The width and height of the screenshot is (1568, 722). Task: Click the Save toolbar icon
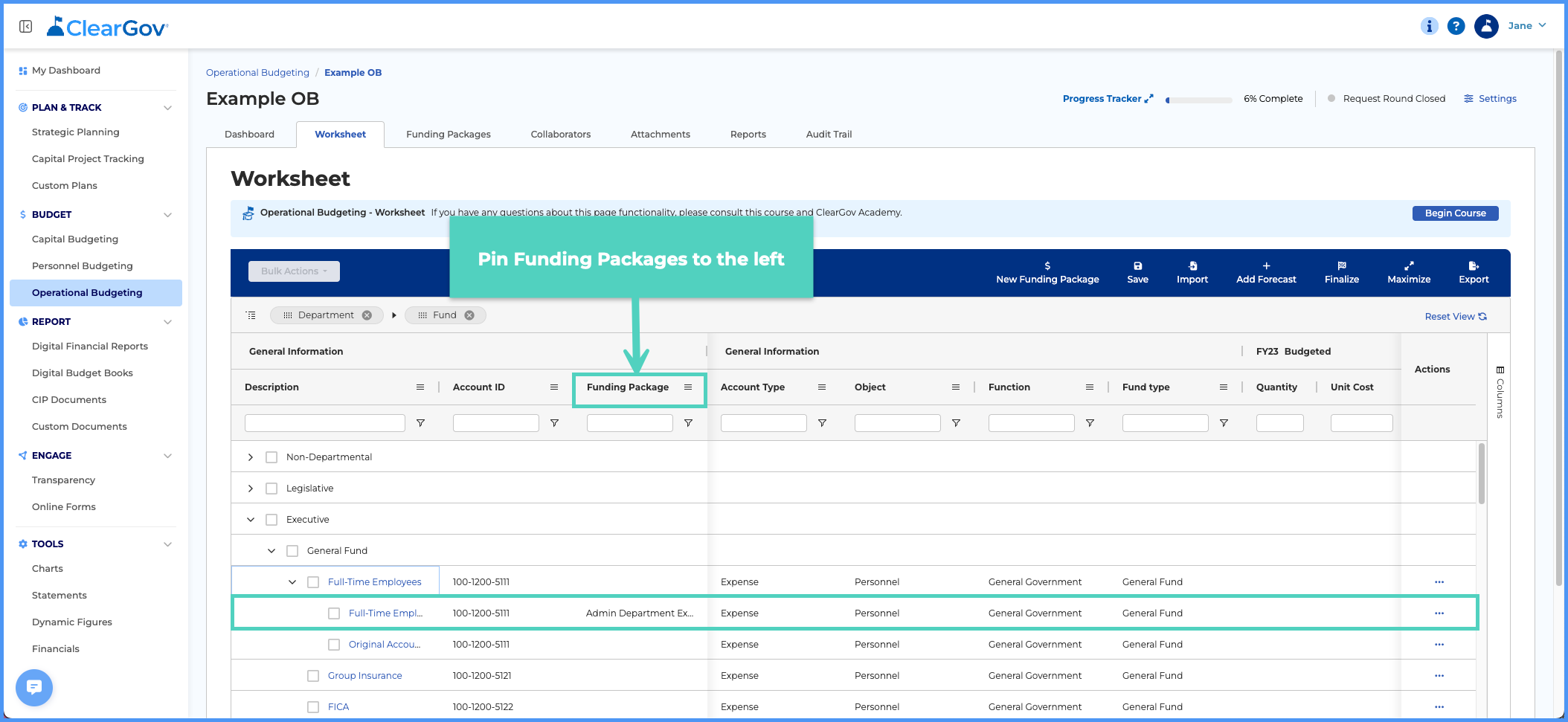click(1137, 266)
